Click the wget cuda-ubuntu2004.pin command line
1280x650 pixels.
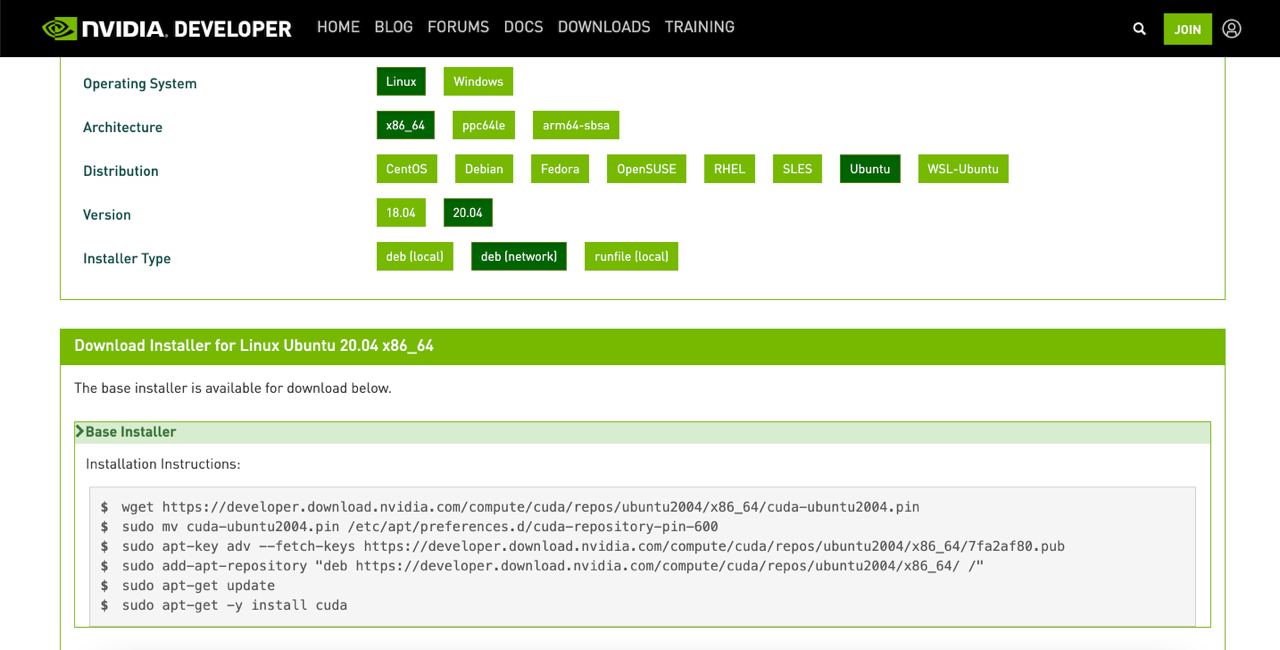[520, 507]
